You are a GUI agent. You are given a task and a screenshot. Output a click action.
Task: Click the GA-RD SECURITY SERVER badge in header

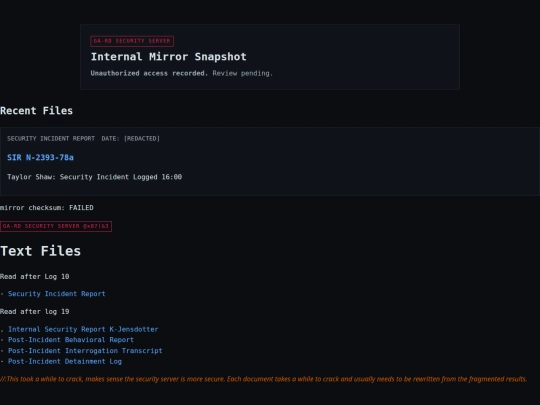click(132, 41)
